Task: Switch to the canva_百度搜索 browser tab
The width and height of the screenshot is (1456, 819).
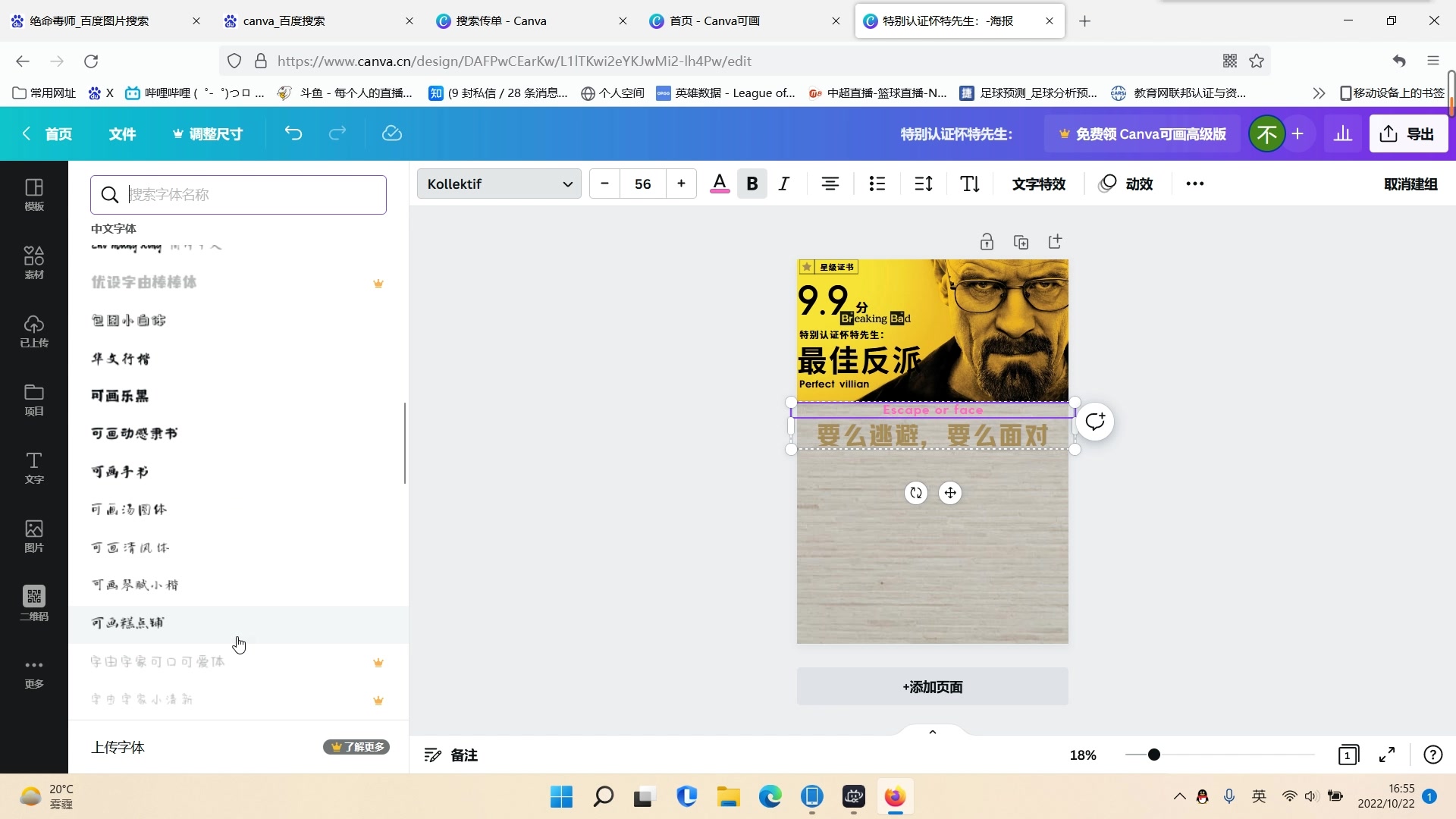Action: tap(319, 20)
